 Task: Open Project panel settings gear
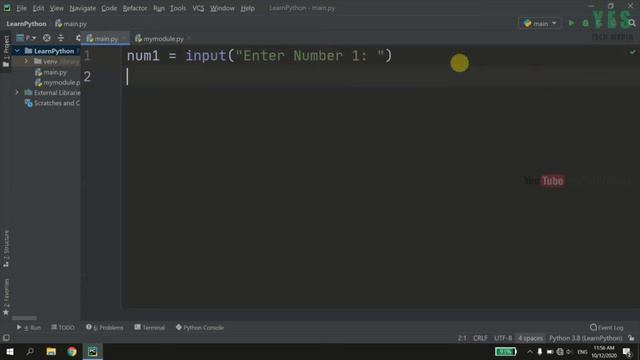coord(78,38)
